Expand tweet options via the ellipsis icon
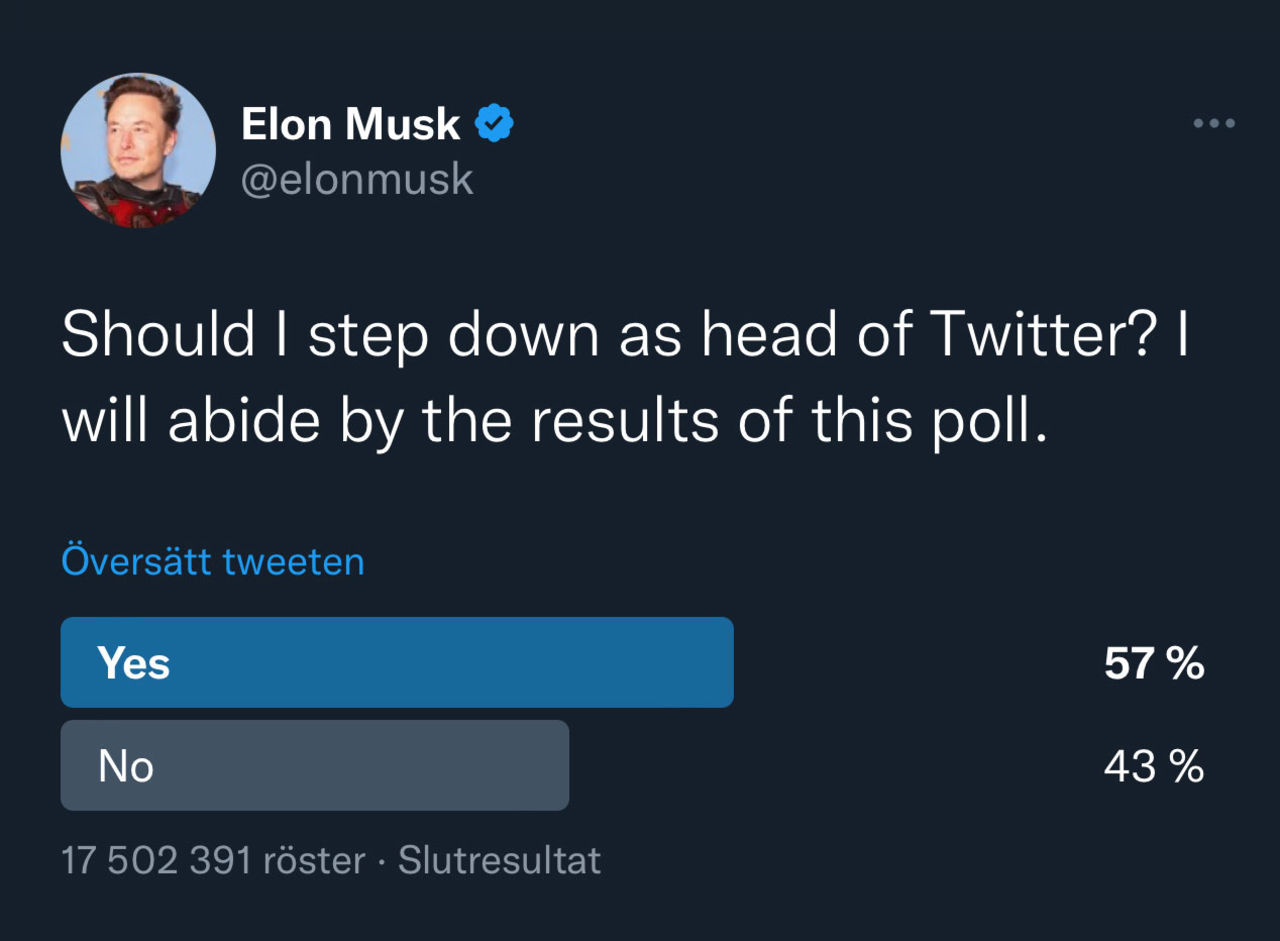Viewport: 1280px width, 941px height. (x=1213, y=122)
